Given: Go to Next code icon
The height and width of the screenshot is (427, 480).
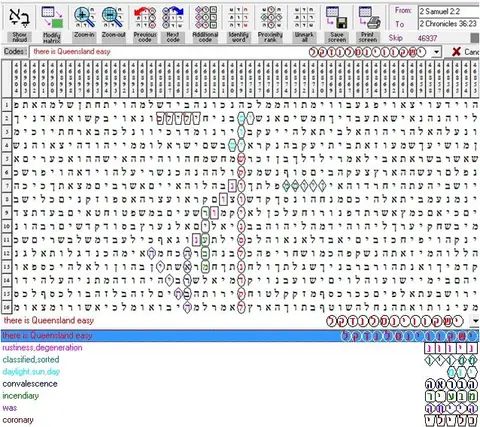Looking at the screenshot, I should point(173,17).
